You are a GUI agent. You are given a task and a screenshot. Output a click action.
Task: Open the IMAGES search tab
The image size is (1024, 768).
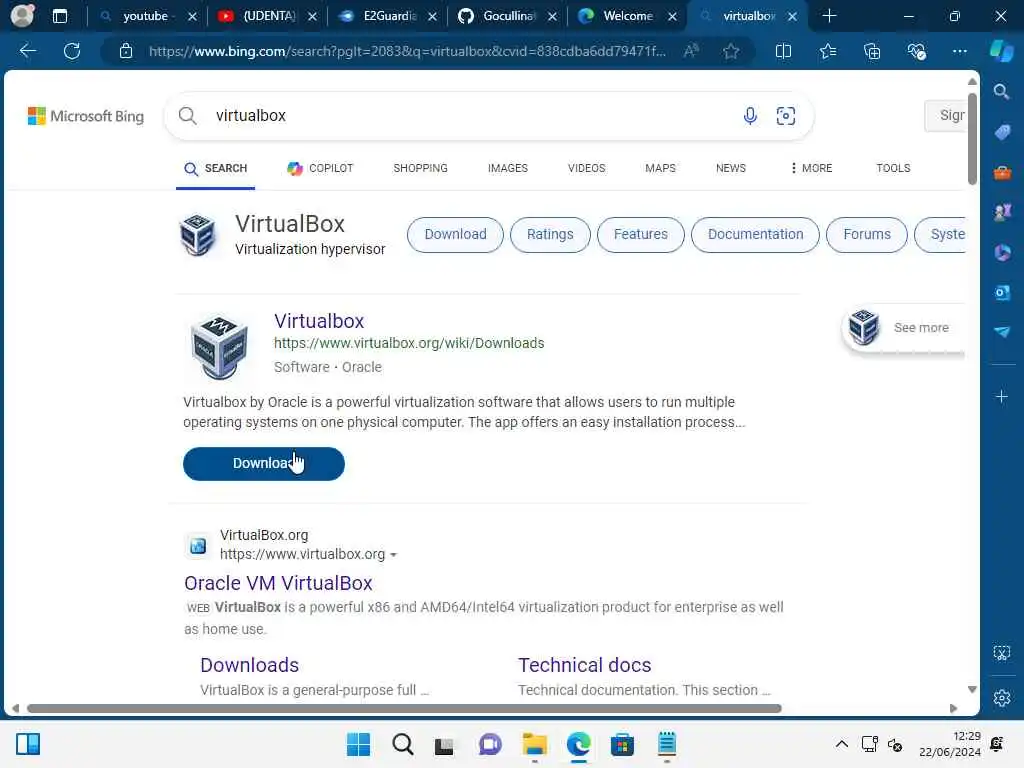click(x=507, y=168)
